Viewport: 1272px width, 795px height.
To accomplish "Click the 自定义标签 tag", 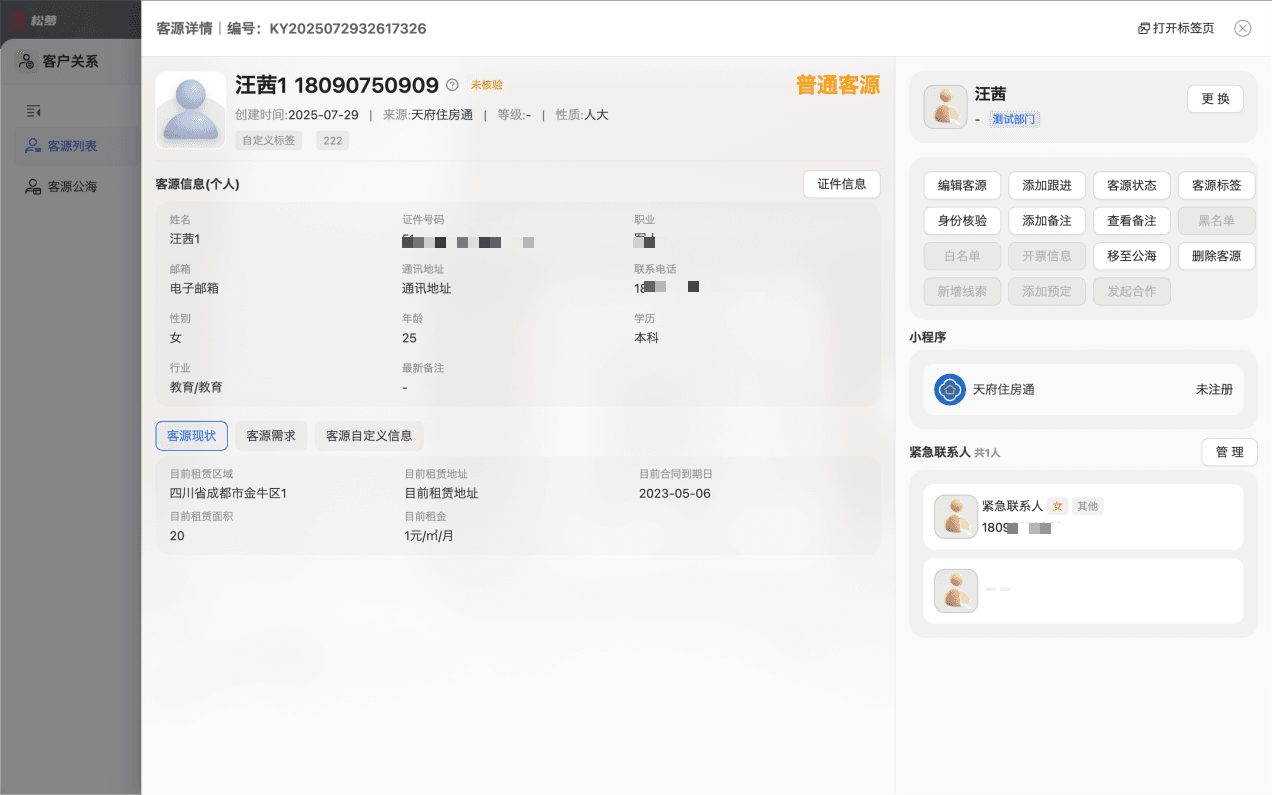I will coord(269,140).
